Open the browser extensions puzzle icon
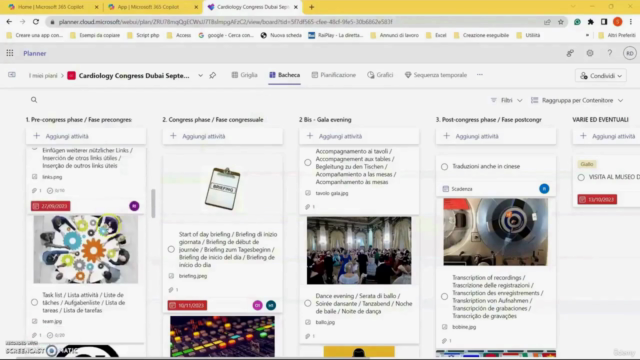The height and width of the screenshot is (360, 640). pos(591,22)
